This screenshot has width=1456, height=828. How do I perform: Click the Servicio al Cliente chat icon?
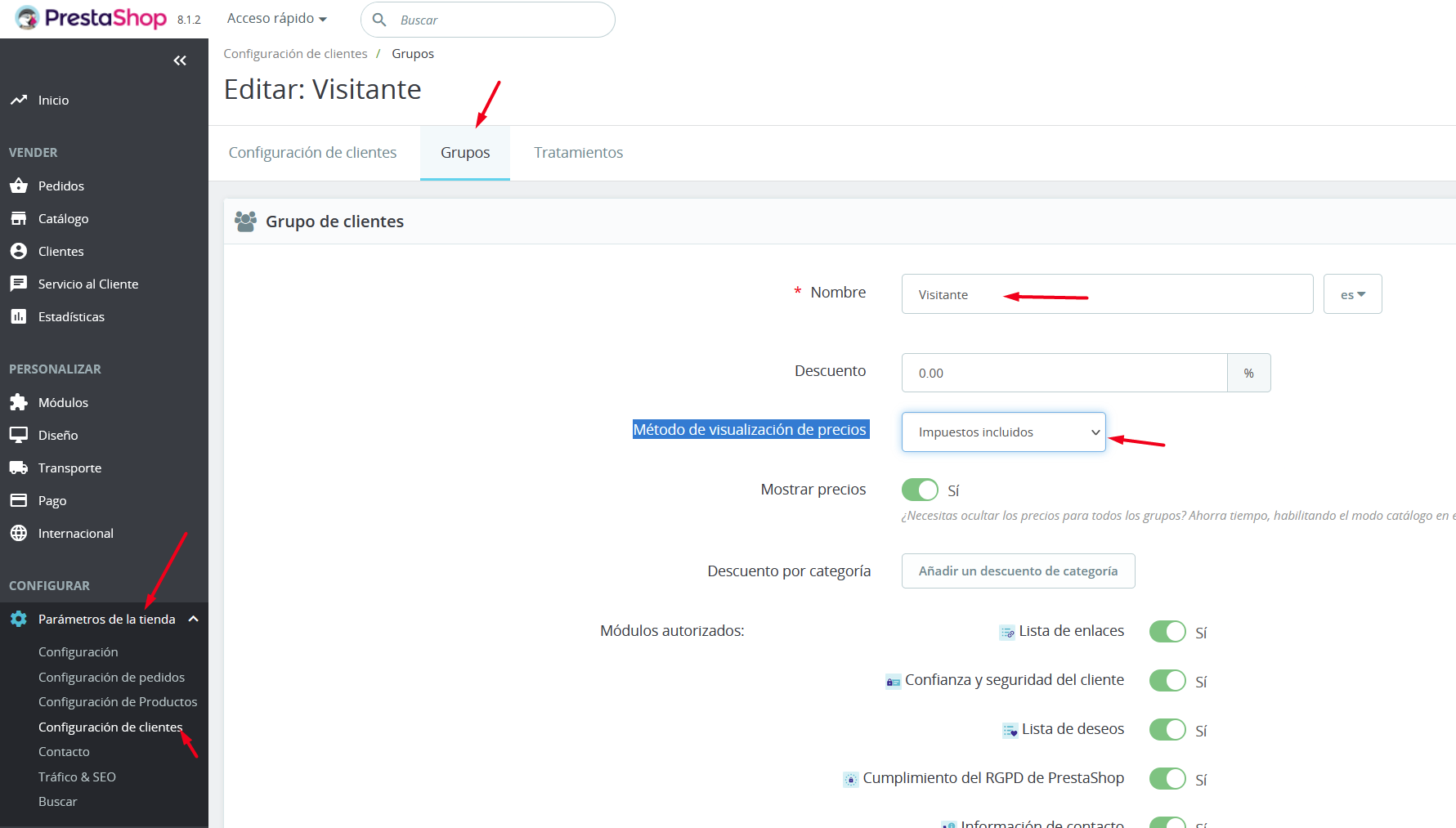(x=19, y=284)
